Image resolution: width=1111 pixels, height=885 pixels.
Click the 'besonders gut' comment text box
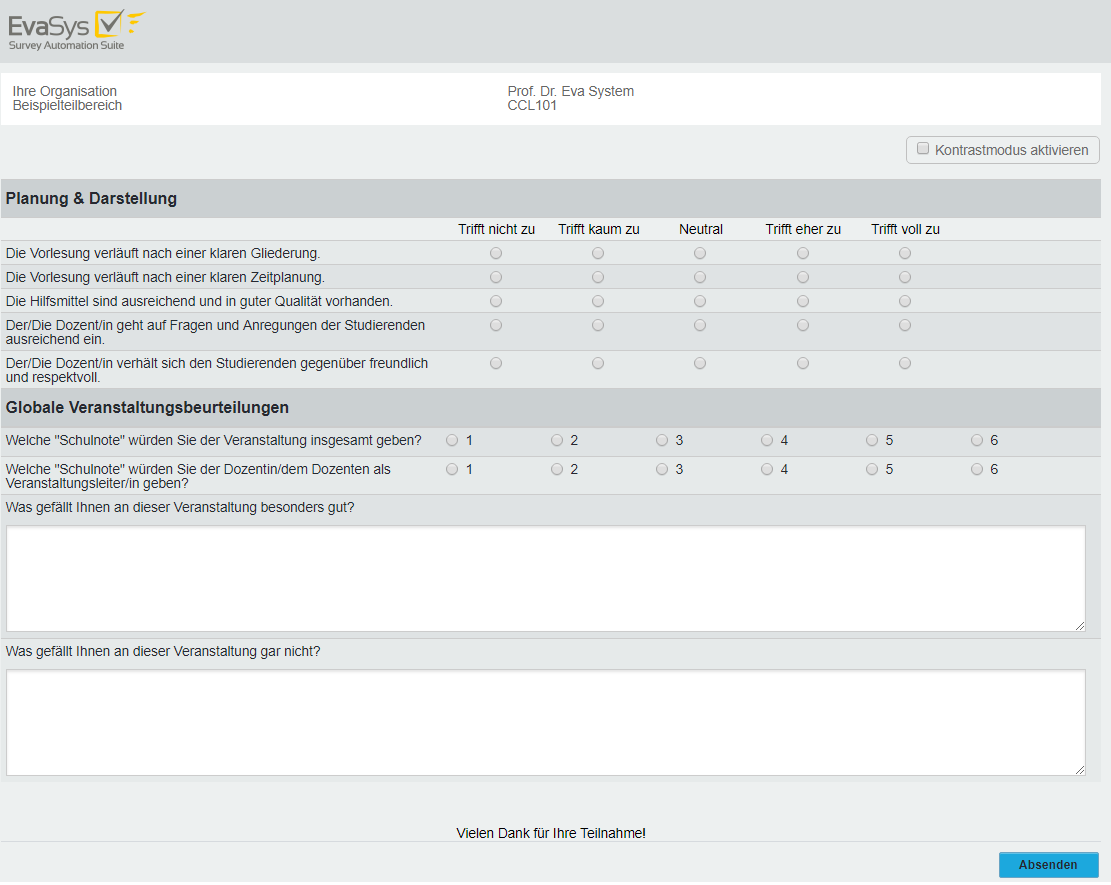[x=545, y=578]
